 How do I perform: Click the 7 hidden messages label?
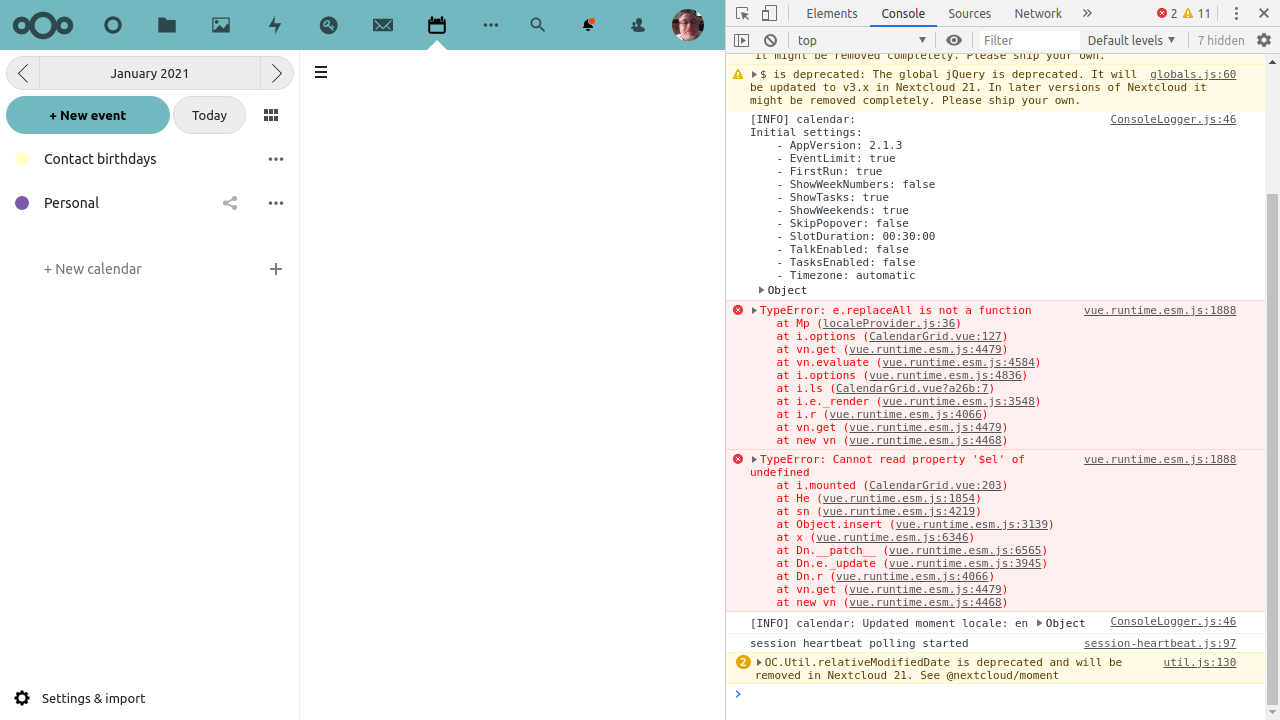[1221, 40]
